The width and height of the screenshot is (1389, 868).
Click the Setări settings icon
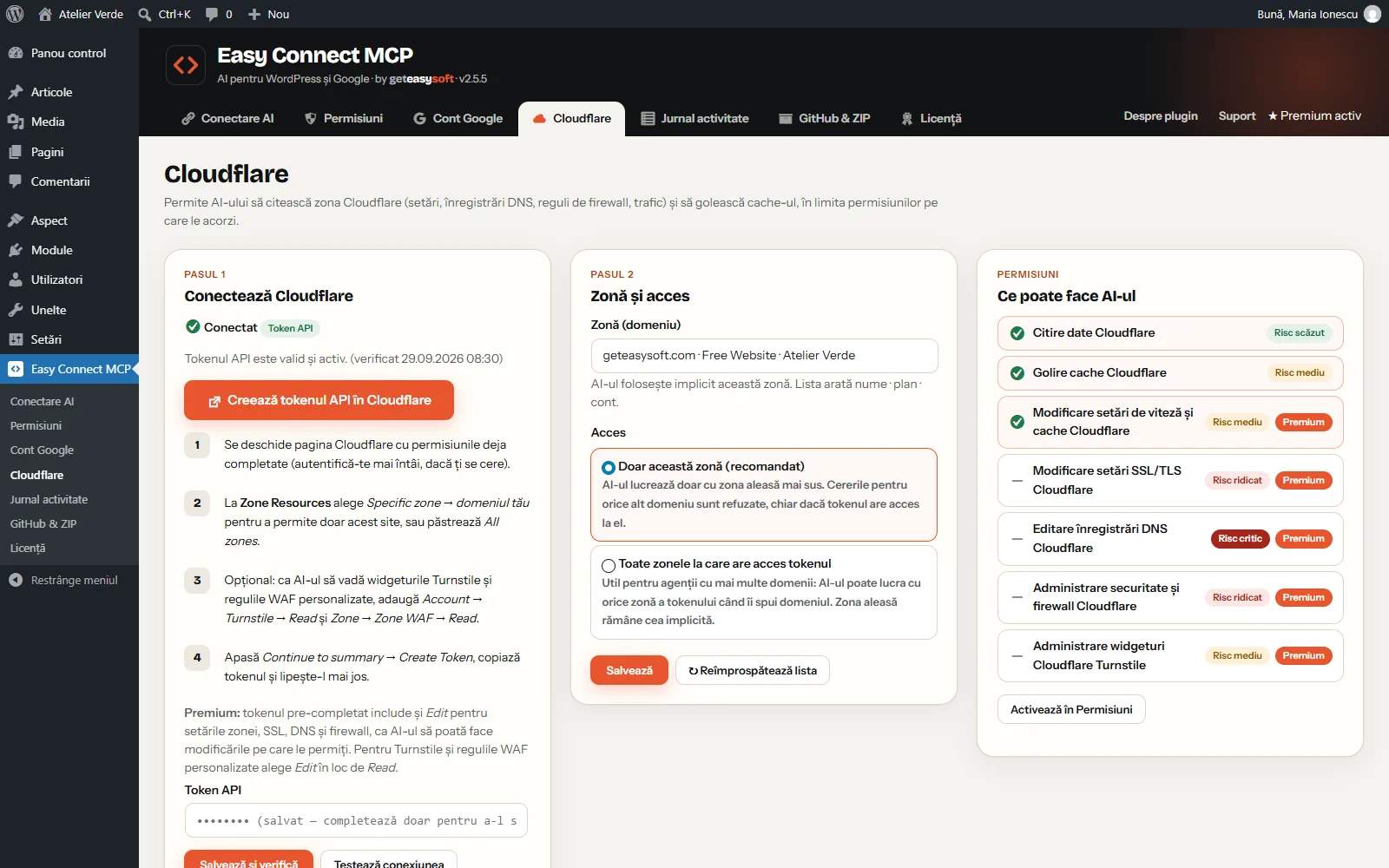click(x=16, y=339)
